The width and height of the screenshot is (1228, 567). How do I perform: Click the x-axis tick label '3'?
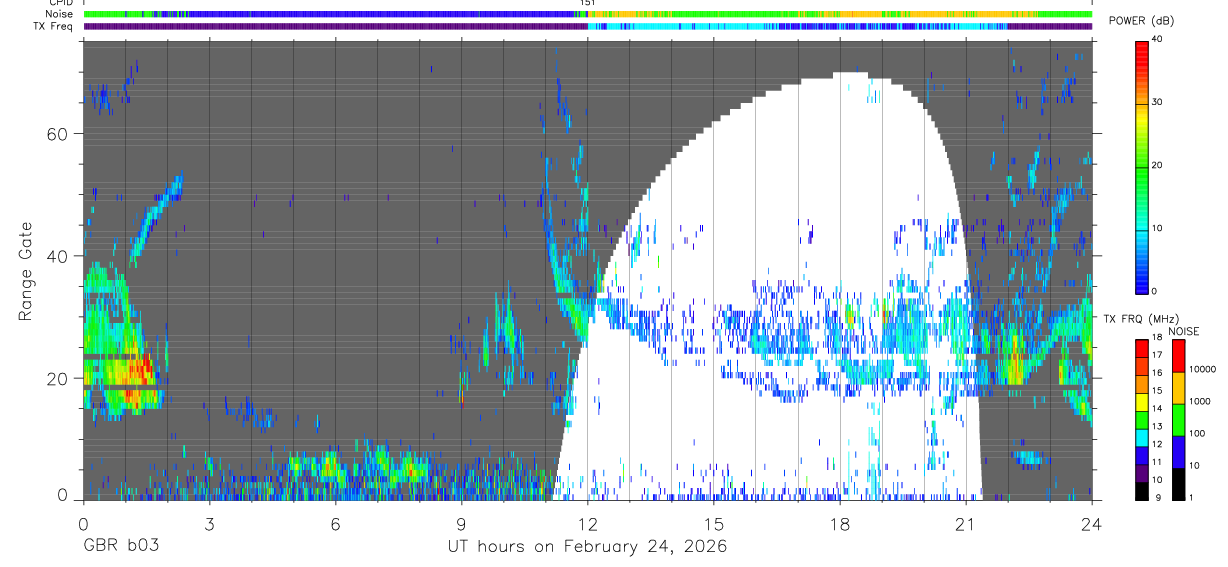[209, 524]
